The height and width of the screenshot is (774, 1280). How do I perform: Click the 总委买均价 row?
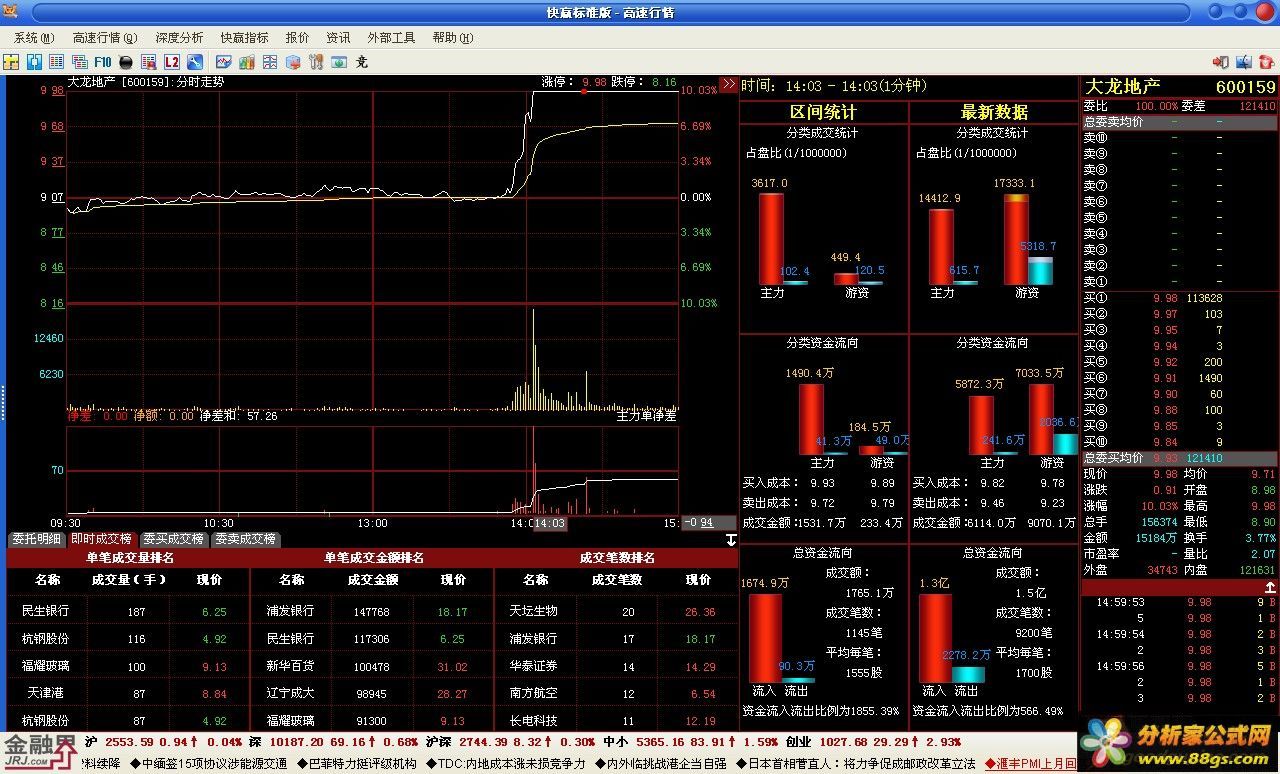point(1180,458)
